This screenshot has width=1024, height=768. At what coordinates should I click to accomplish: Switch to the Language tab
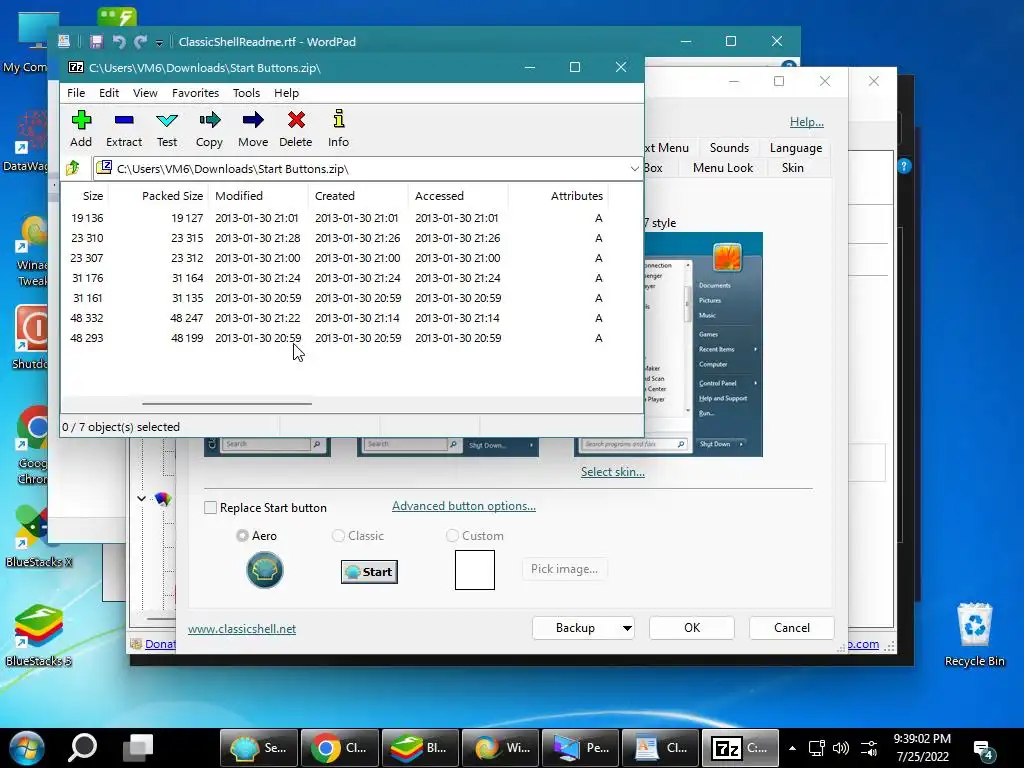click(795, 148)
